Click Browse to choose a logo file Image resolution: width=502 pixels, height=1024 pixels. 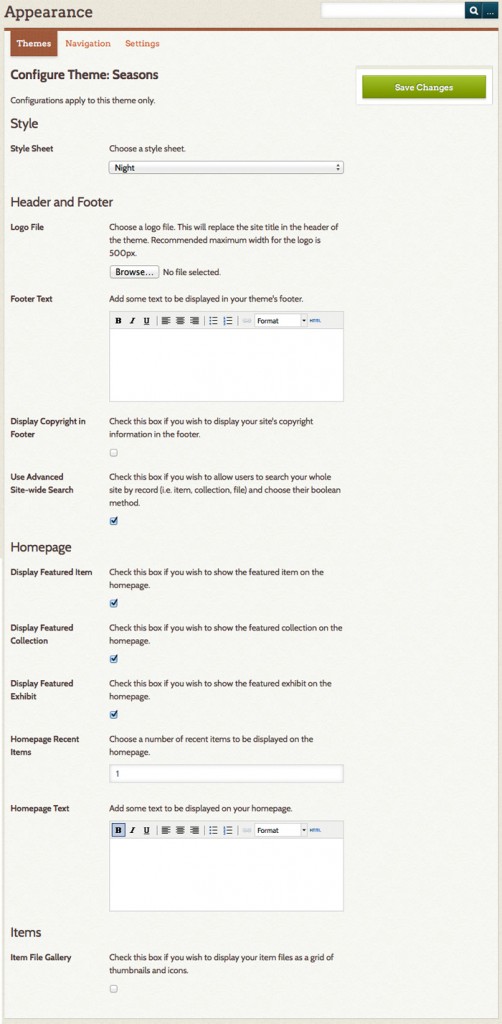[x=134, y=272]
